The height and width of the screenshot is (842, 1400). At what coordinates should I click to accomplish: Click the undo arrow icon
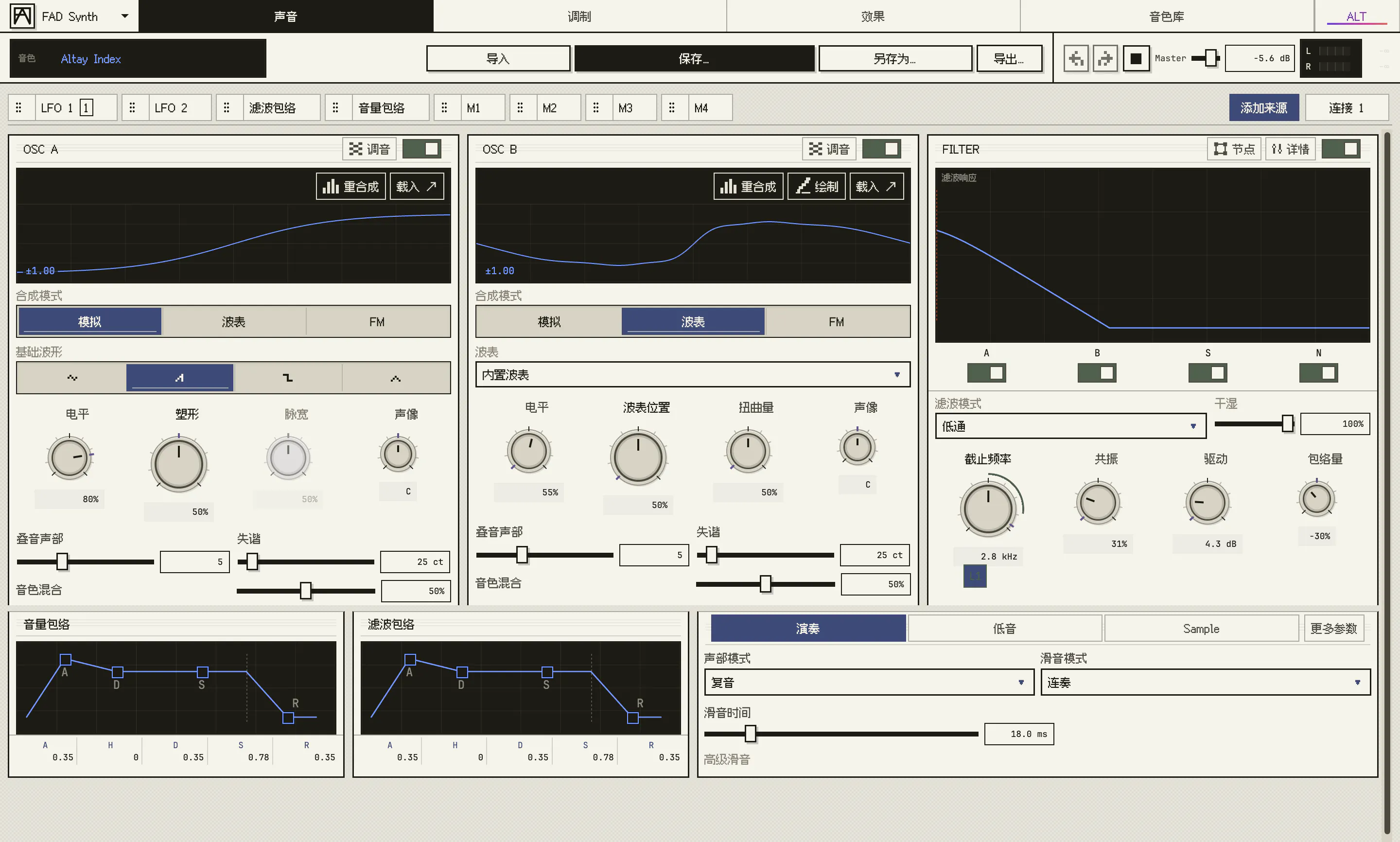click(1076, 58)
